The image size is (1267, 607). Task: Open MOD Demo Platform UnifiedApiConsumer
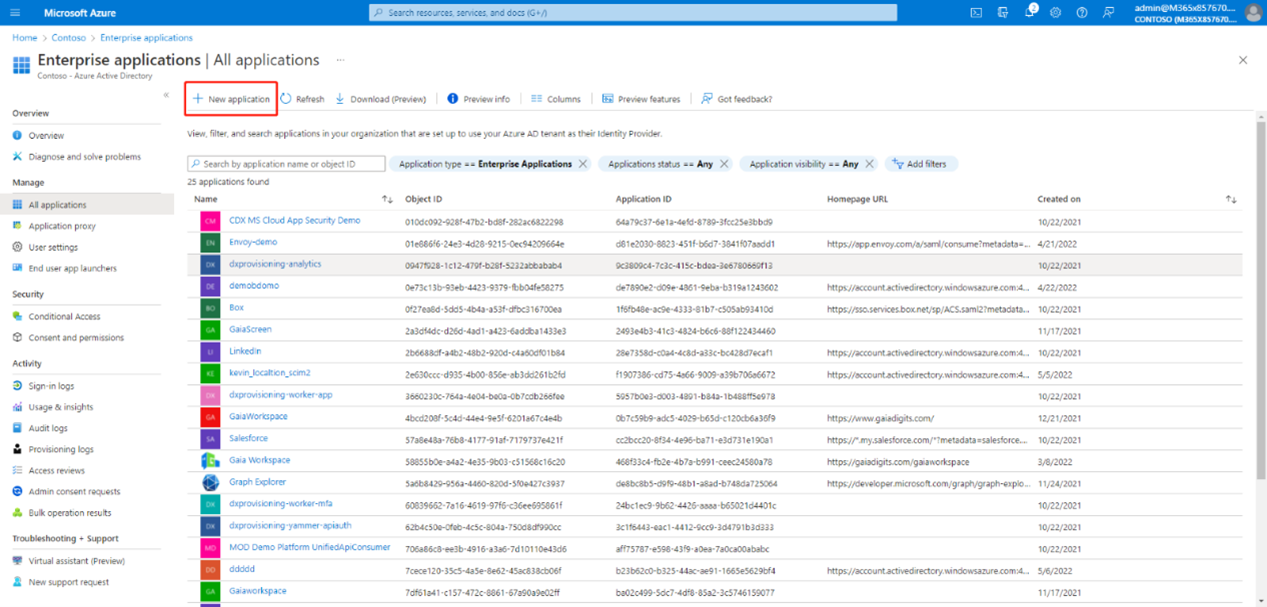(x=309, y=548)
